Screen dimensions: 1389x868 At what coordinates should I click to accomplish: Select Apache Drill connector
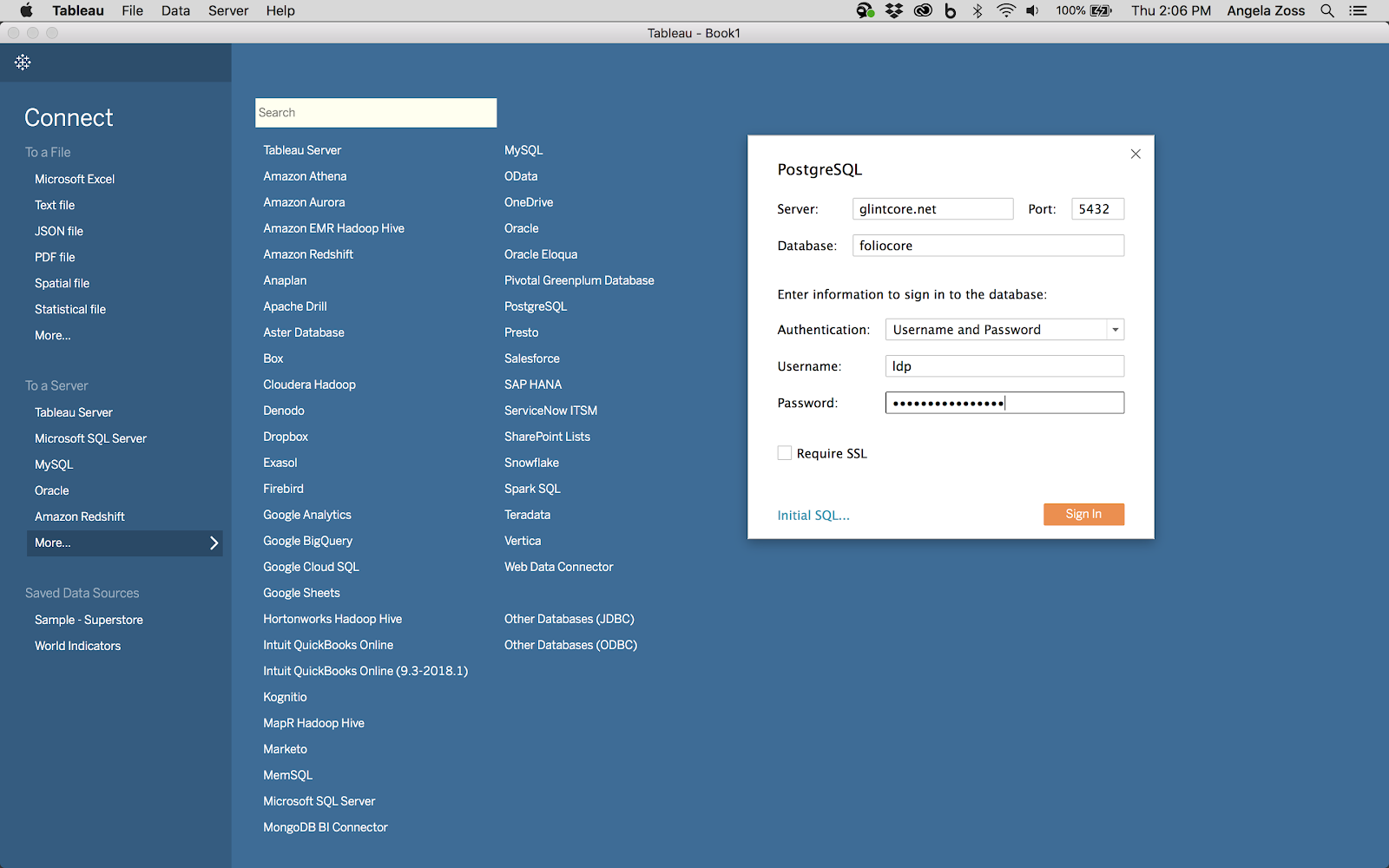pos(295,306)
